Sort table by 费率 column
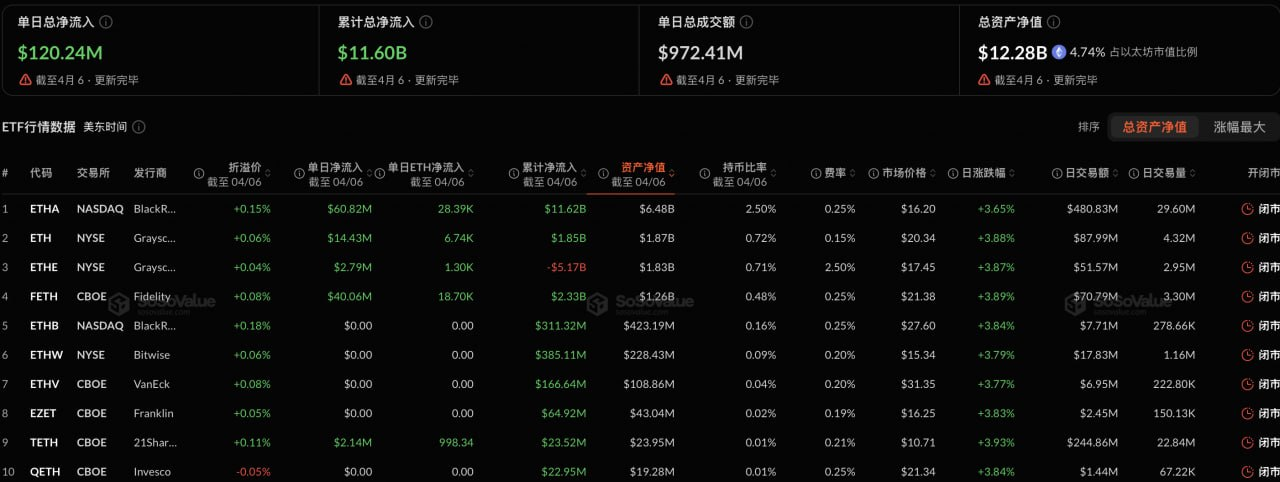 [834, 173]
